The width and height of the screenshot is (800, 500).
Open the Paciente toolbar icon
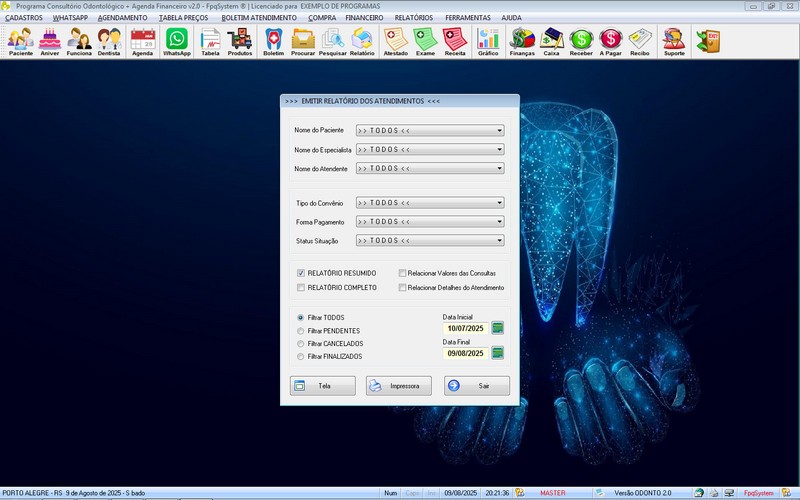point(20,41)
